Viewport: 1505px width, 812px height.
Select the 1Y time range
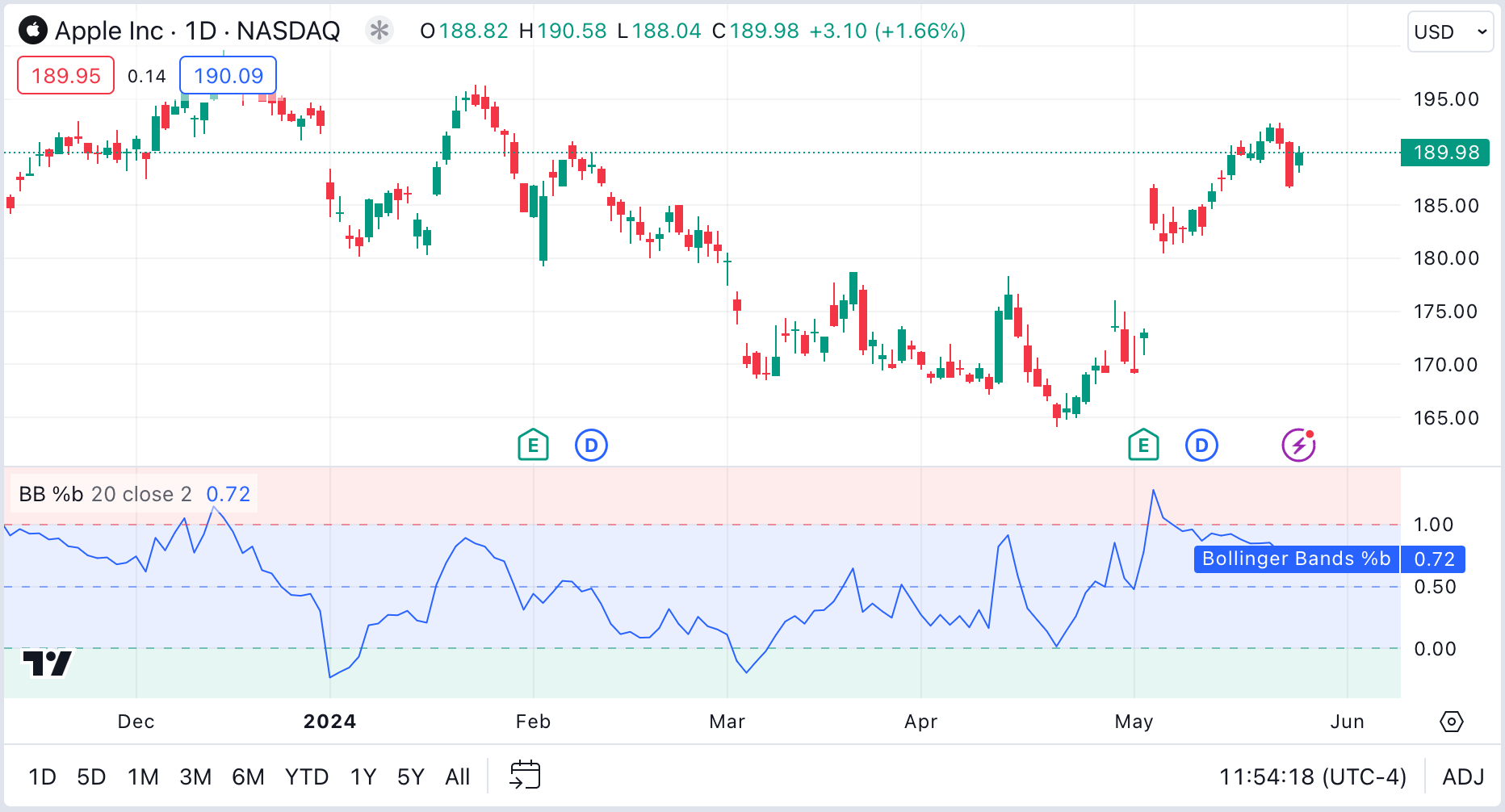(363, 776)
